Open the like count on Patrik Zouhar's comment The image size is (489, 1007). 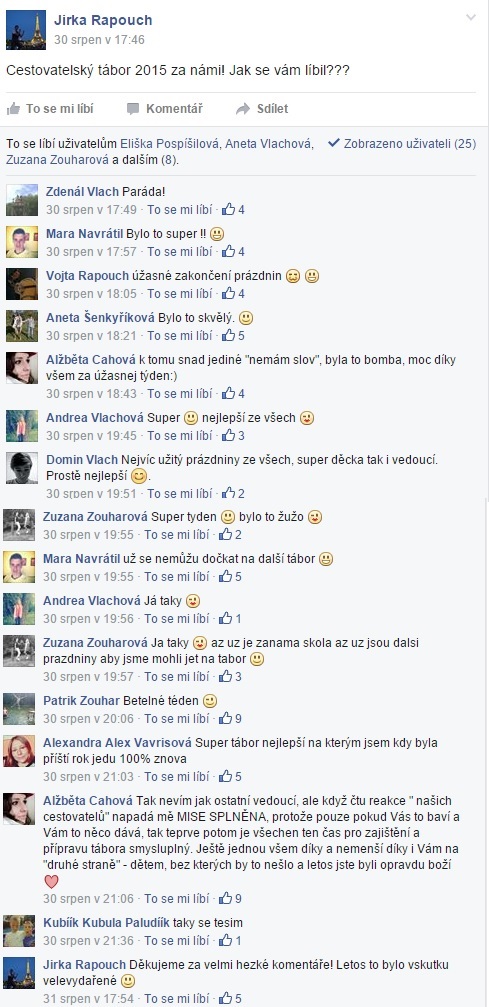tap(230, 719)
